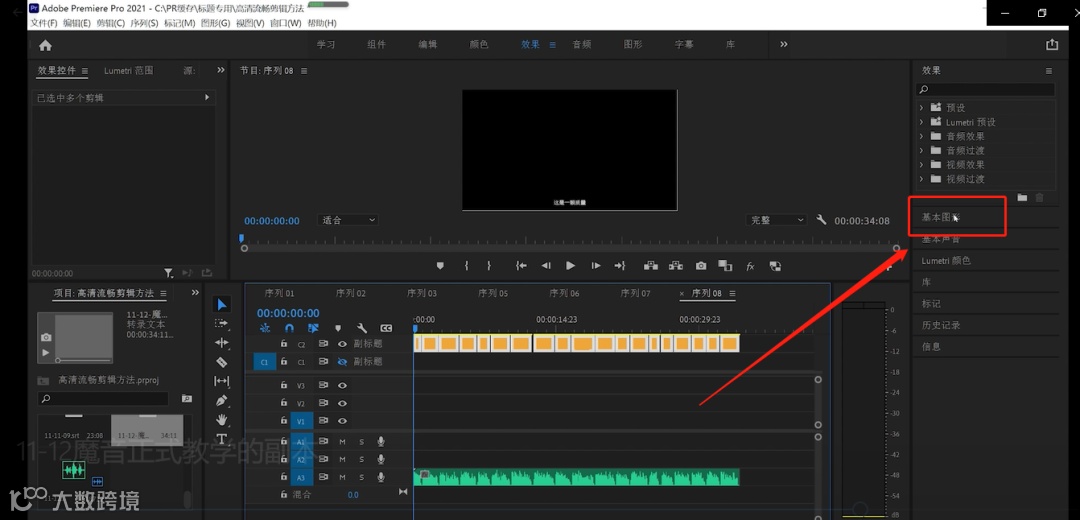The height and width of the screenshot is (520, 1080).
Task: Toggle global FX mute button
Action: (x=751, y=267)
